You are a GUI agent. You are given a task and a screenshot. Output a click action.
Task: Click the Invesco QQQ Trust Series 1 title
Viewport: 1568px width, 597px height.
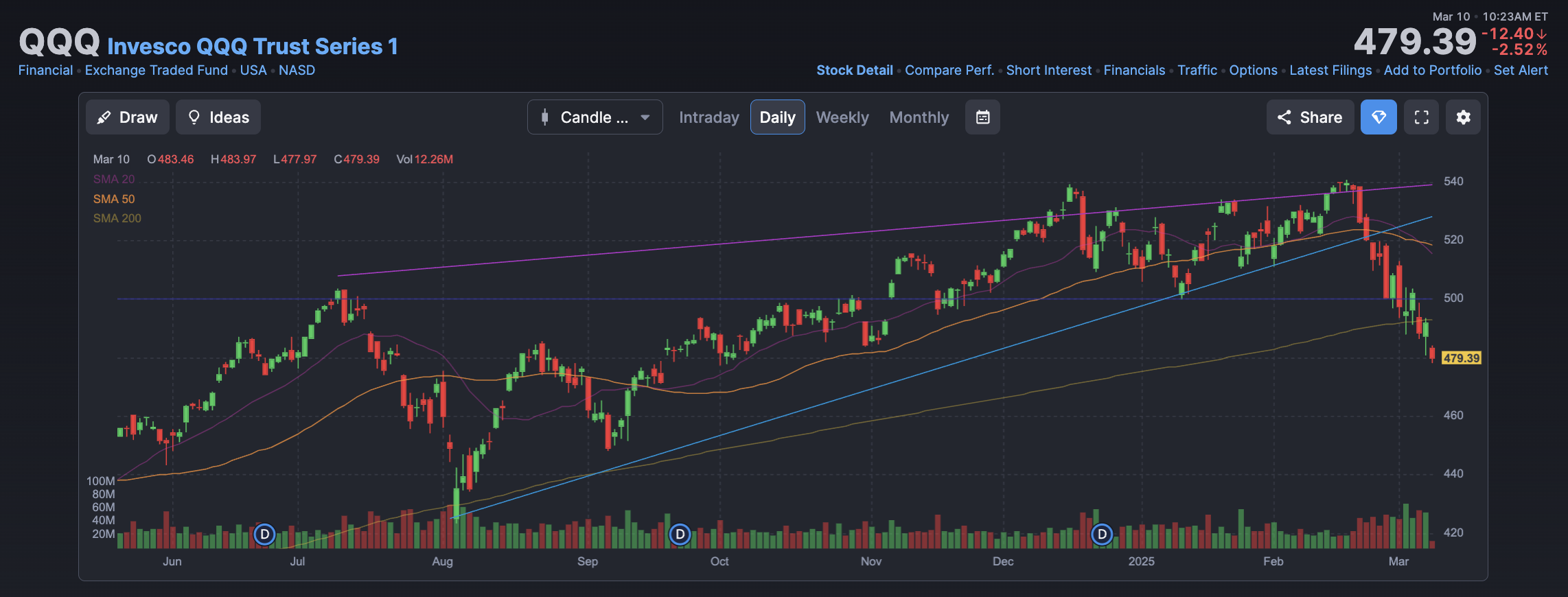(x=253, y=46)
